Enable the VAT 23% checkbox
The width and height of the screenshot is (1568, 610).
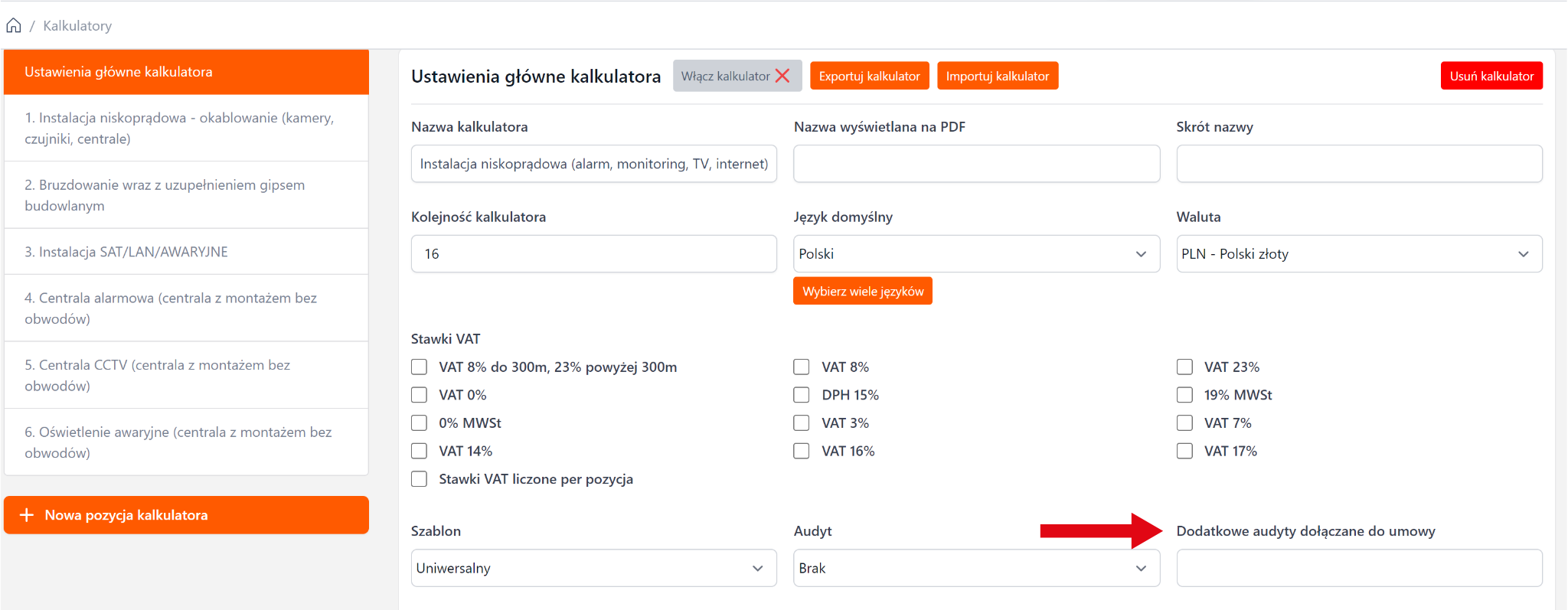(1184, 367)
